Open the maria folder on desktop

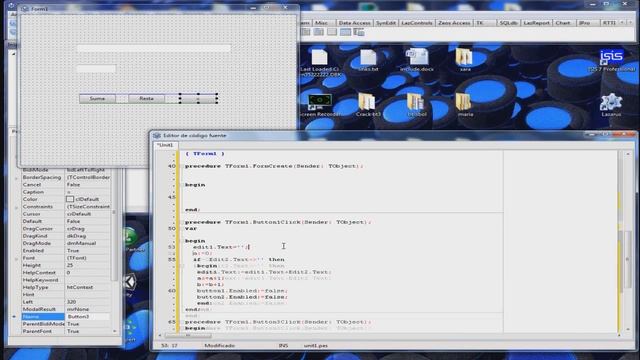[x=465, y=105]
